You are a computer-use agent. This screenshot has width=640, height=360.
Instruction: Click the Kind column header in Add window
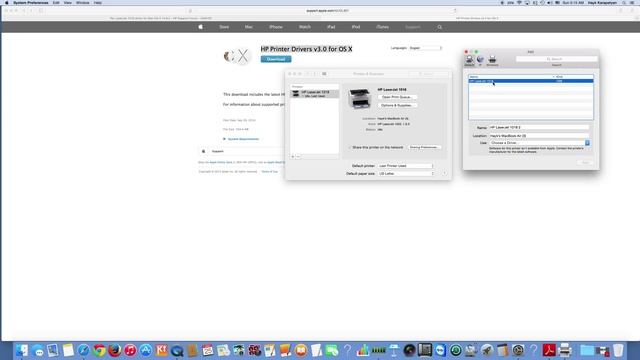(x=574, y=77)
